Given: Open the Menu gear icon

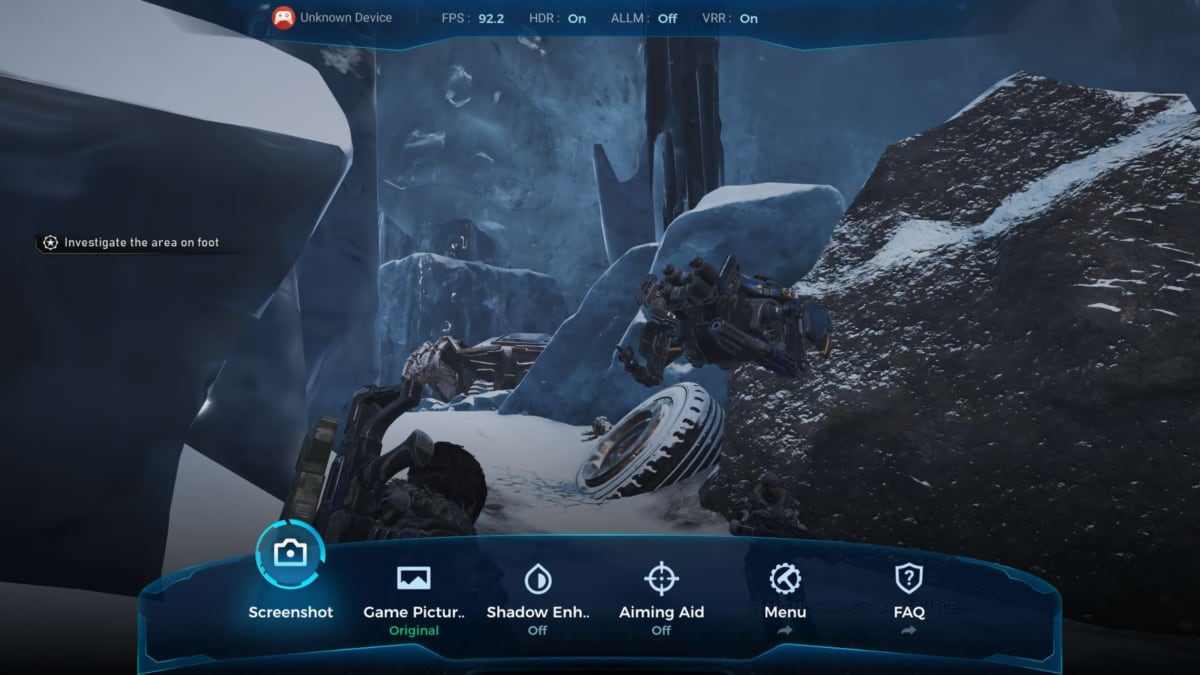Looking at the screenshot, I should tap(785, 578).
